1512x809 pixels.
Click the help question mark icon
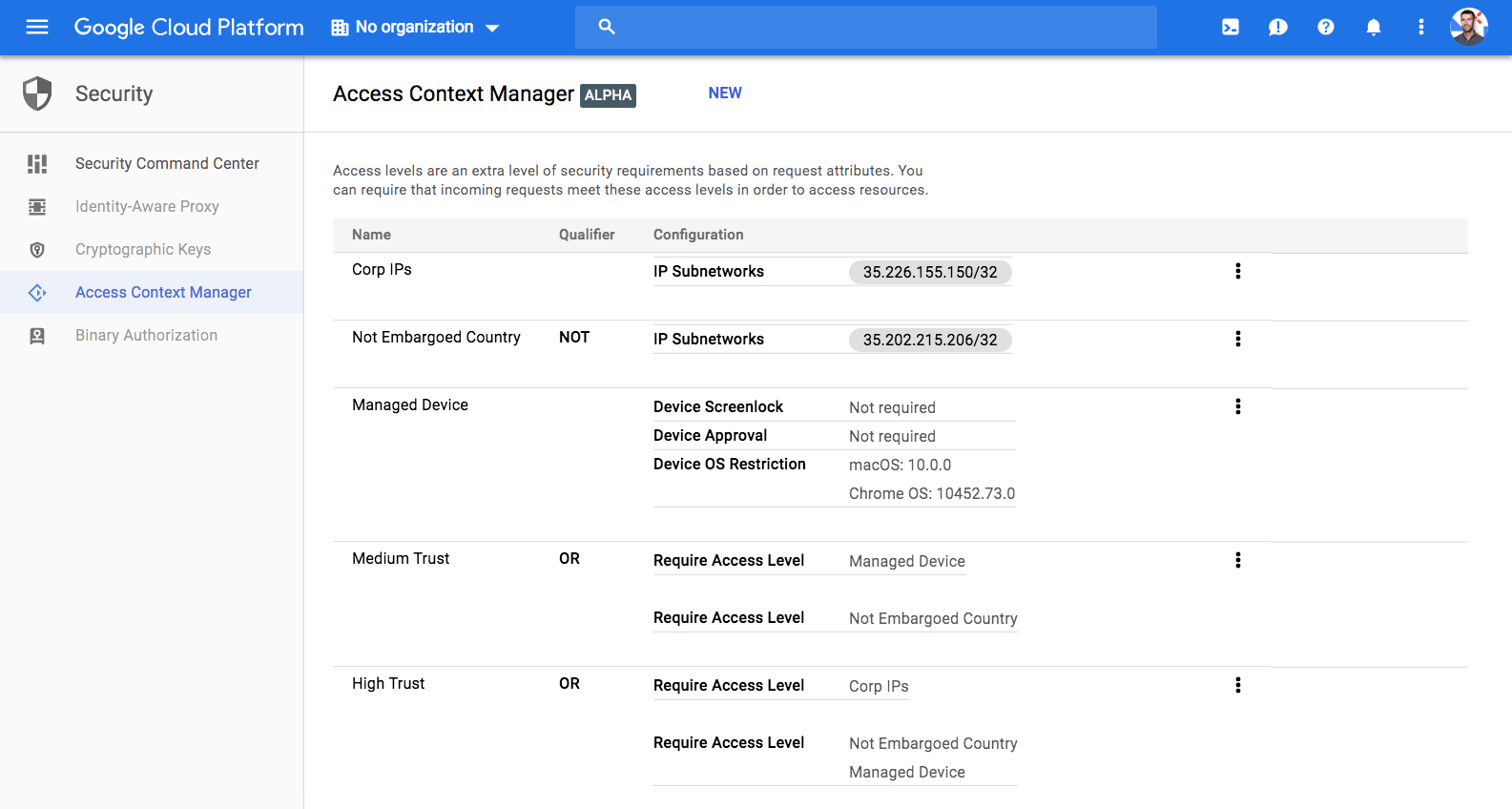(x=1326, y=27)
